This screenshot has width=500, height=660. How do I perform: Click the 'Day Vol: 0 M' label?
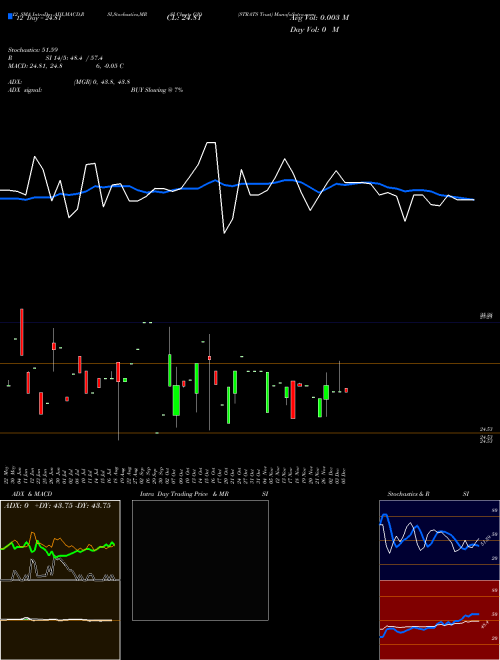pos(314,30)
